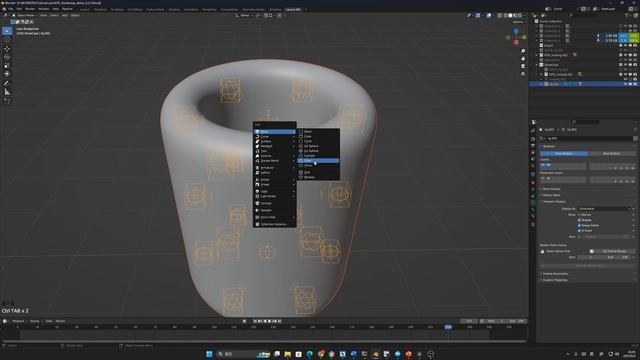This screenshot has width=640, height=360.
Task: Switch to material preview shading
Action: pos(515,16)
